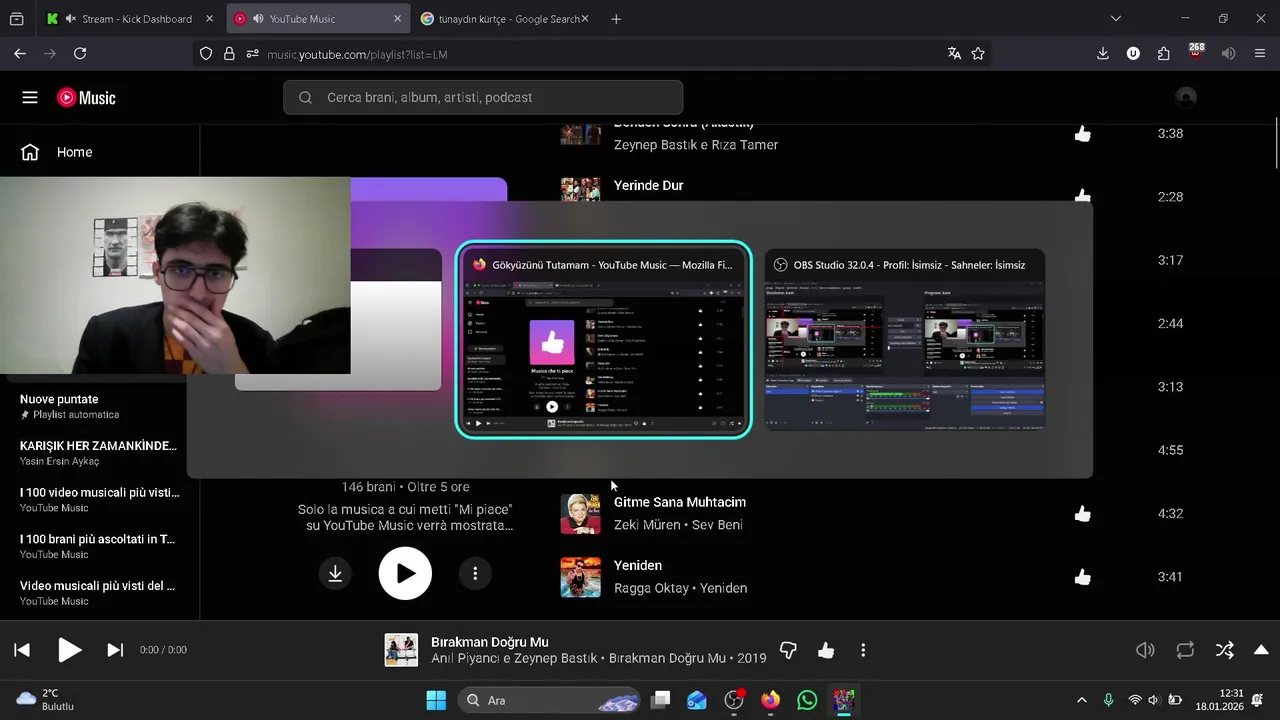Toggle like on Zeynep Bastık e Rıza Tamer song

coord(1083,134)
